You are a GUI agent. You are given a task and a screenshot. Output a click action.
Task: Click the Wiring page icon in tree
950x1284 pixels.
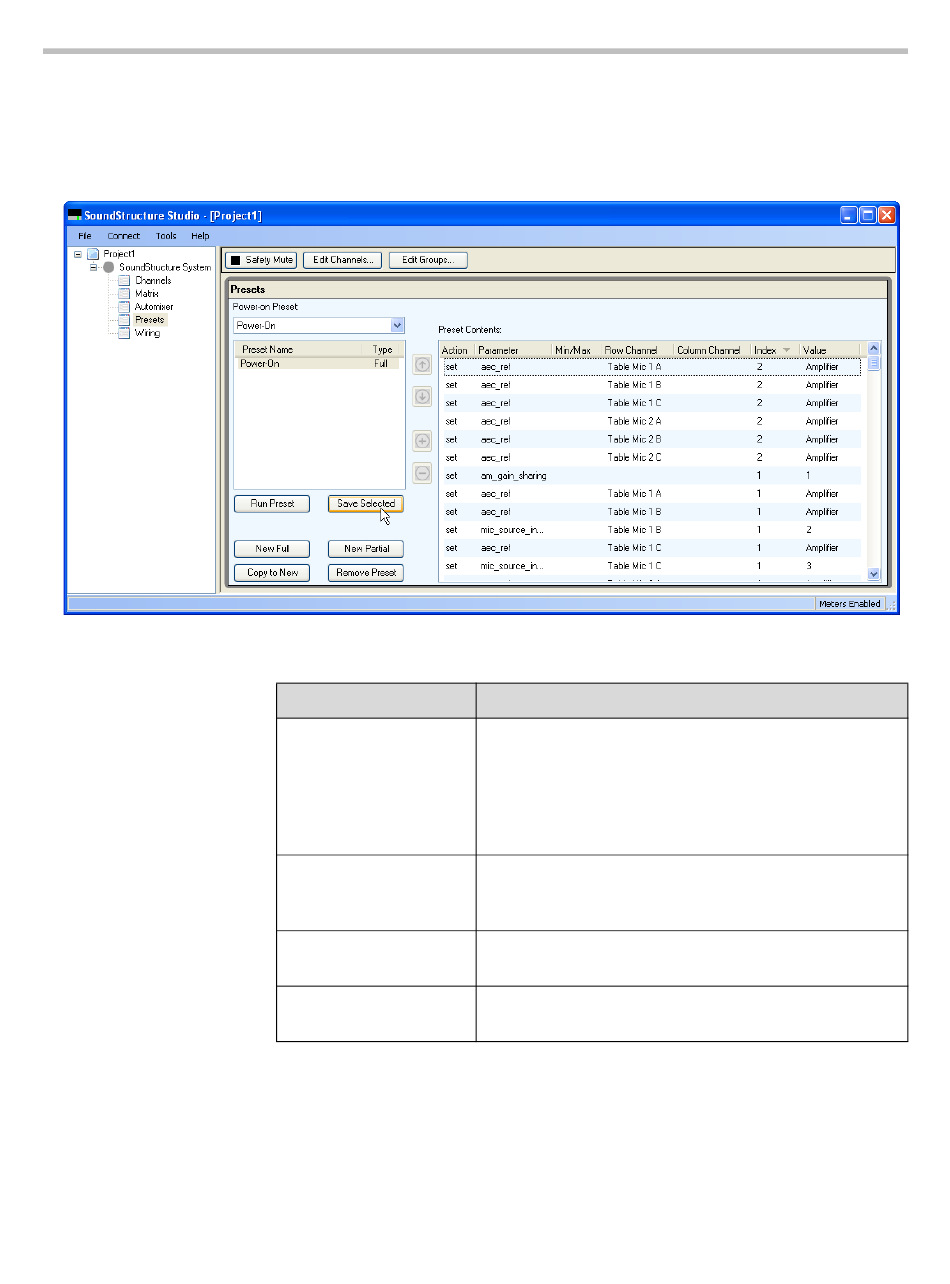(124, 333)
